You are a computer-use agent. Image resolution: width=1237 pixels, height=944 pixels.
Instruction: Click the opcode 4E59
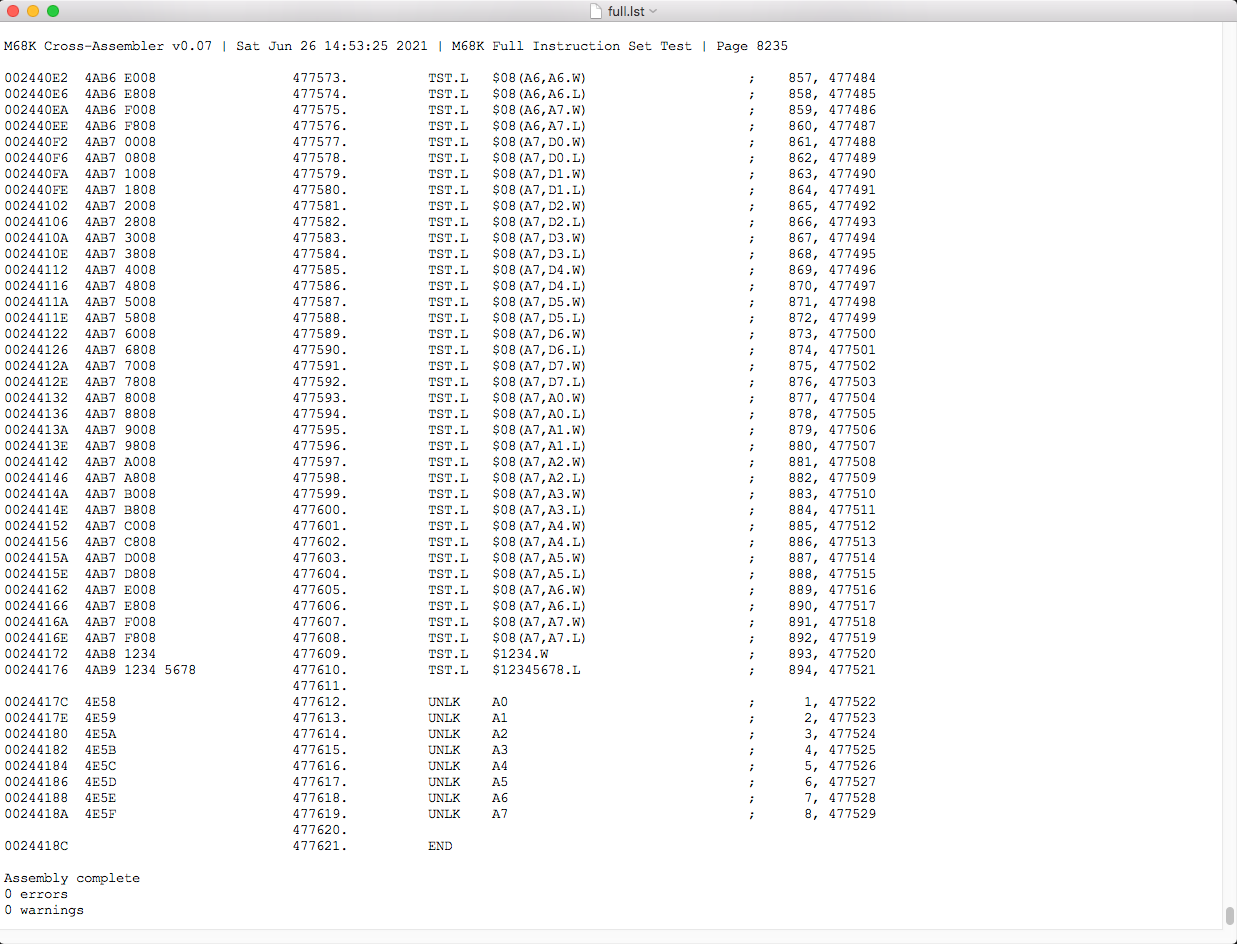[x=100, y=718]
